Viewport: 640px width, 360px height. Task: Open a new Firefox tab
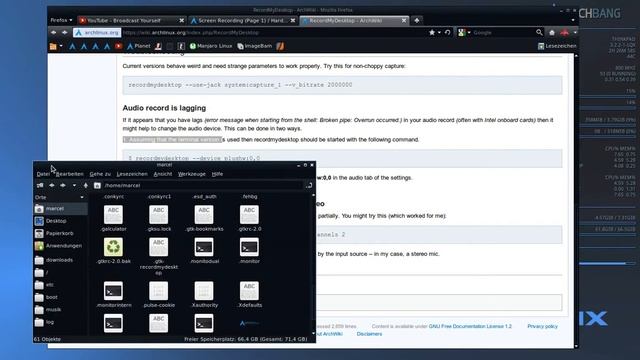417,20
